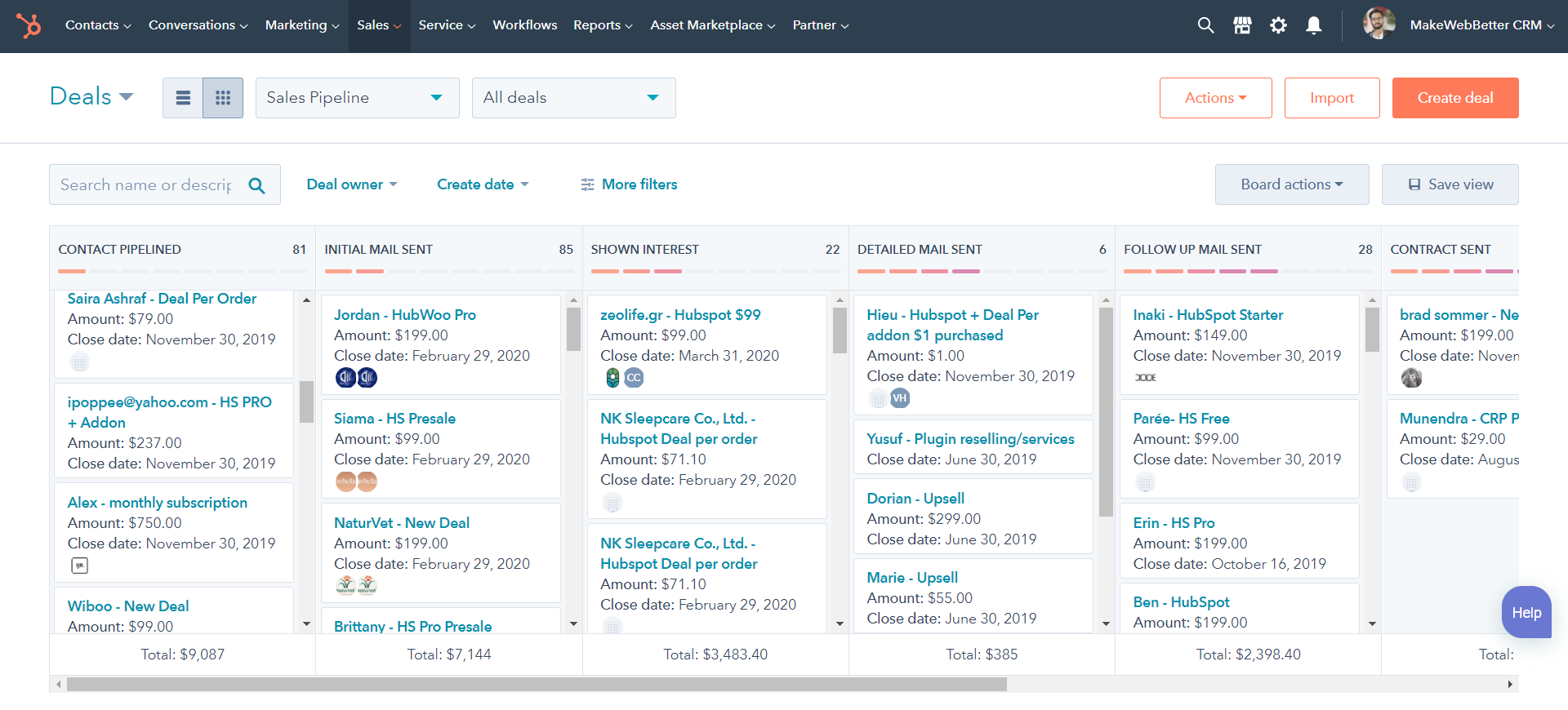
Task: Expand the Deal owner filter
Action: click(x=351, y=184)
